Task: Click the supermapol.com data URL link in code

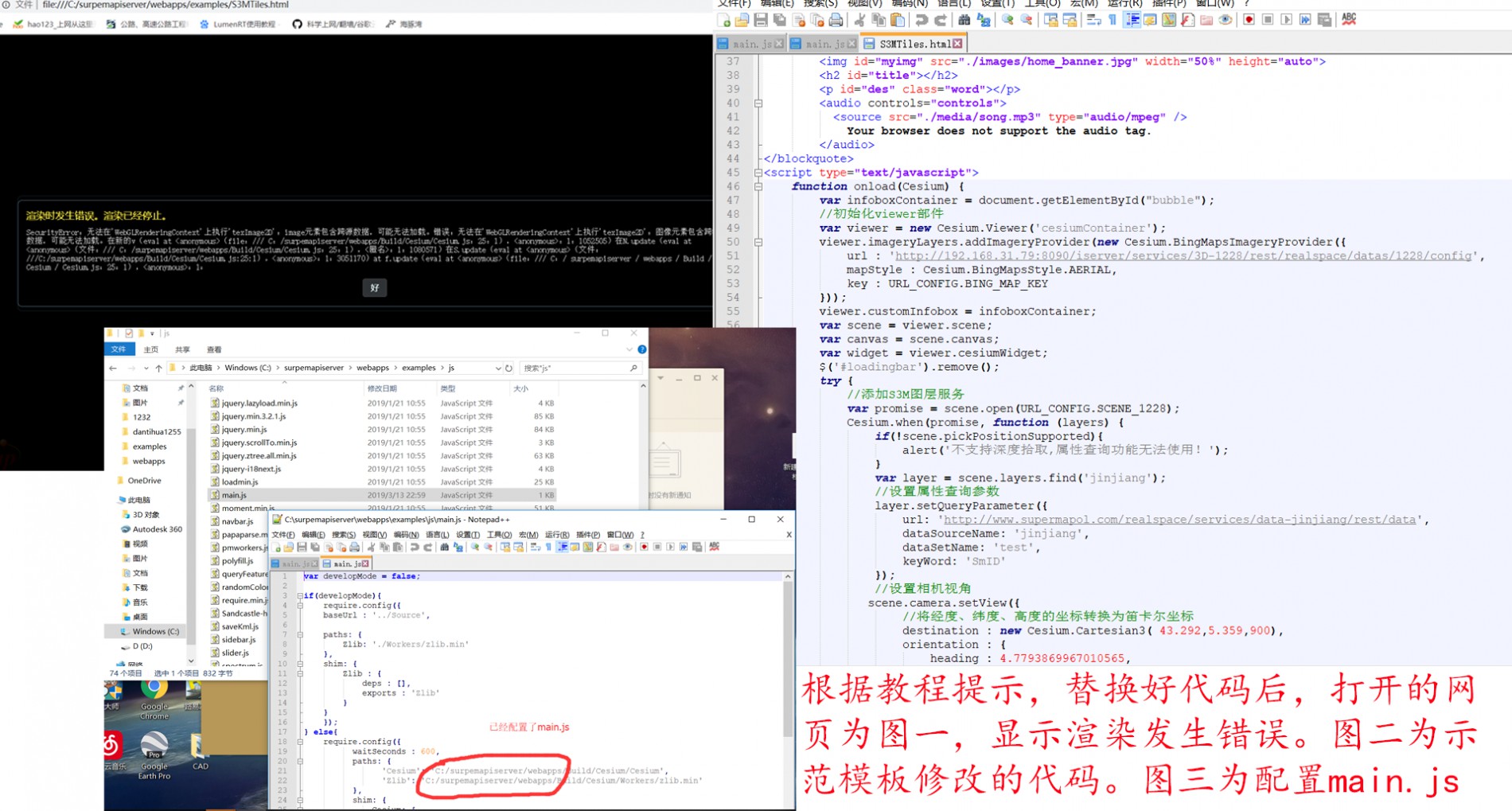Action: coord(1180,520)
